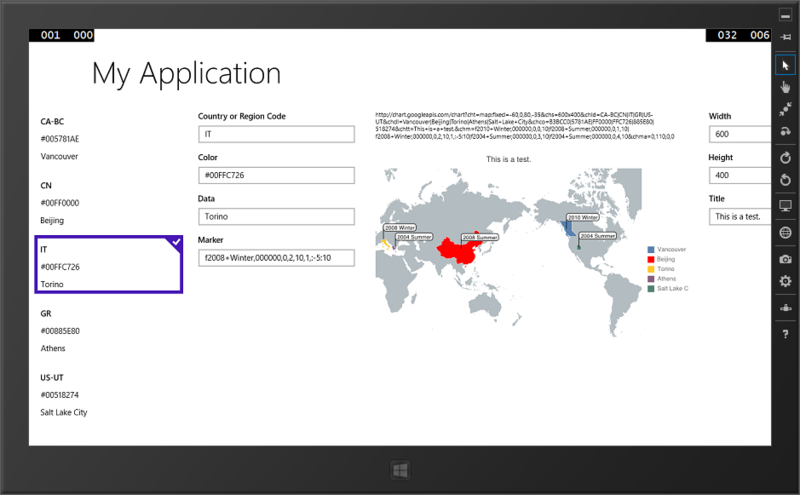Open set location globe icon
This screenshot has height=495, width=800.
point(785,233)
